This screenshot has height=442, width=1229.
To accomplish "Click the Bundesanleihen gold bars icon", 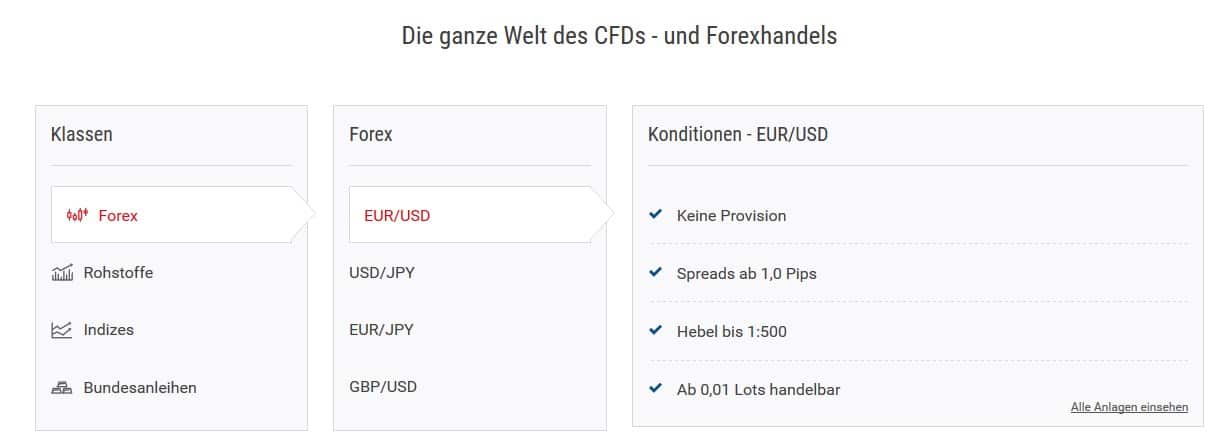I will pos(62,387).
